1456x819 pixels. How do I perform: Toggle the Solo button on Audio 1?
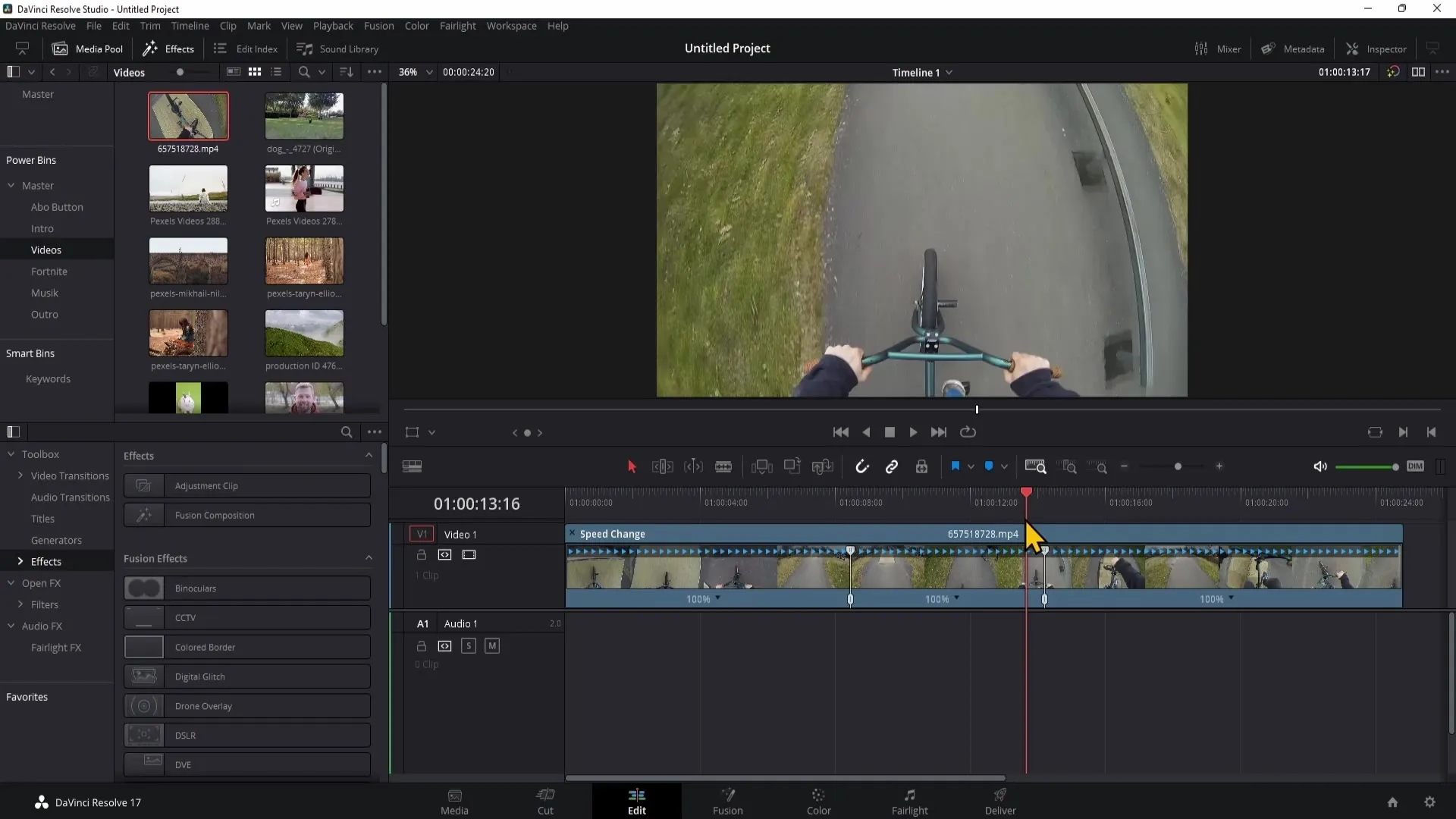pyautogui.click(x=468, y=646)
